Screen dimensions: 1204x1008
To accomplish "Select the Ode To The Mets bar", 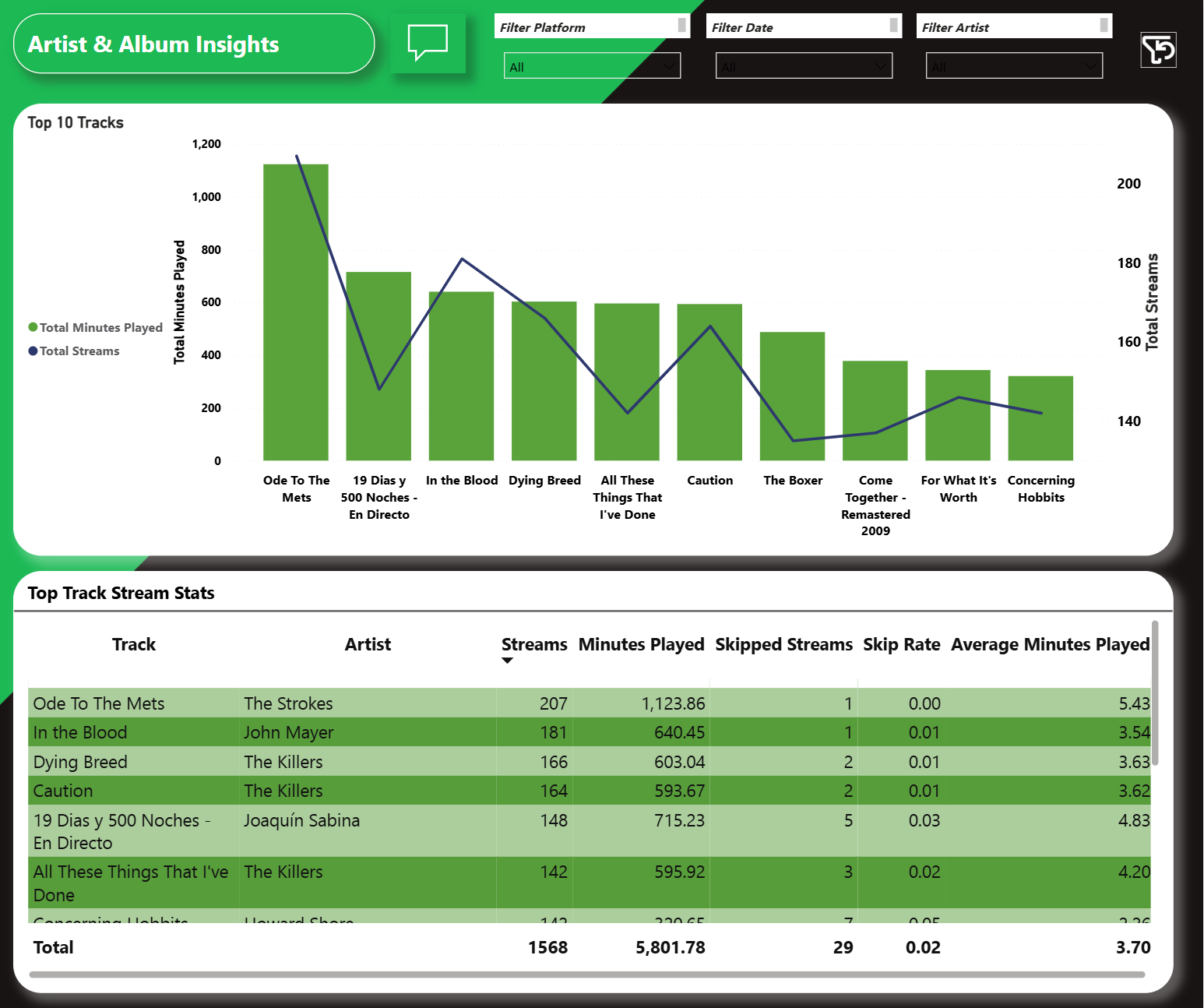I will click(296, 312).
